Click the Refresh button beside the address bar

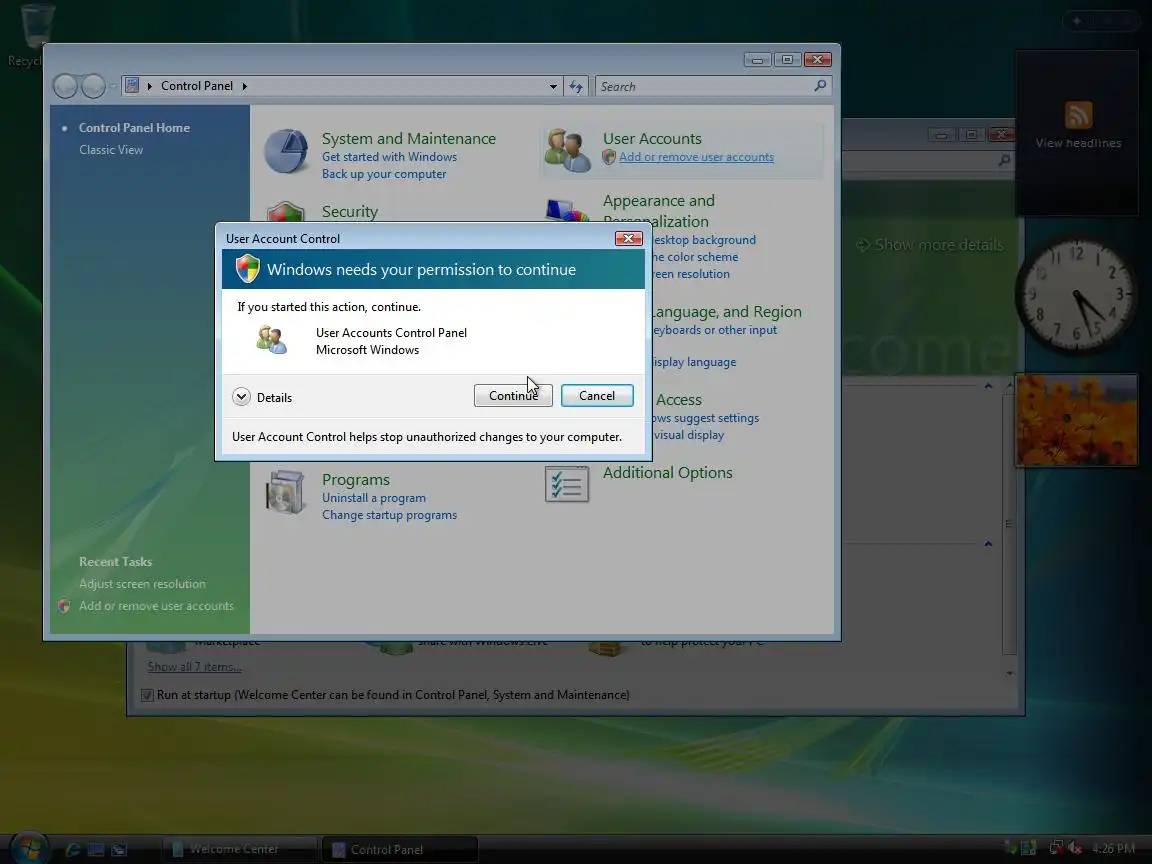coord(576,87)
